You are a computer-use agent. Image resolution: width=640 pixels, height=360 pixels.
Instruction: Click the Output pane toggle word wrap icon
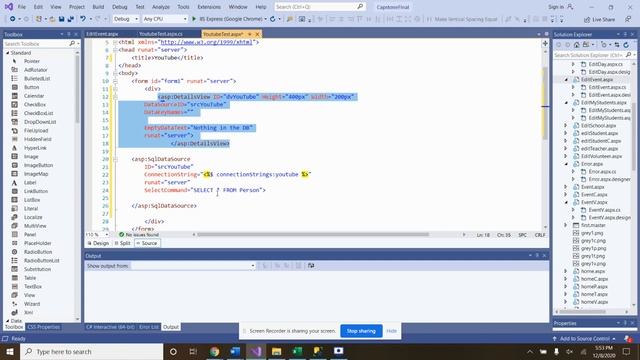[311, 266]
